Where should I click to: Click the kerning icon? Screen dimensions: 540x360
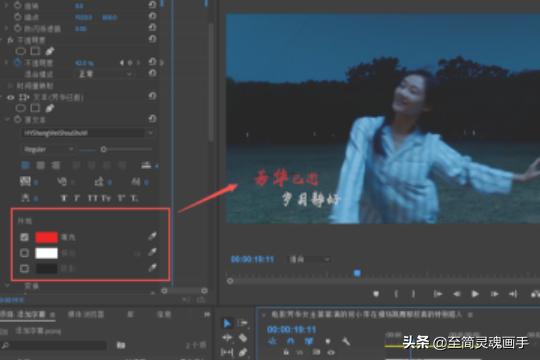click(62, 181)
